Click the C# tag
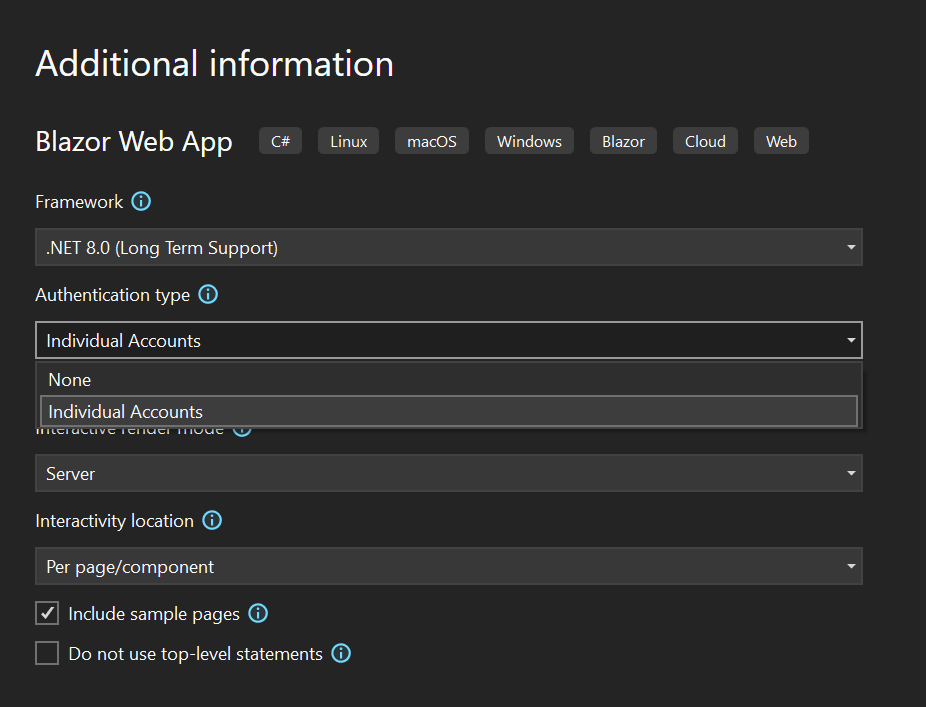 click(281, 141)
